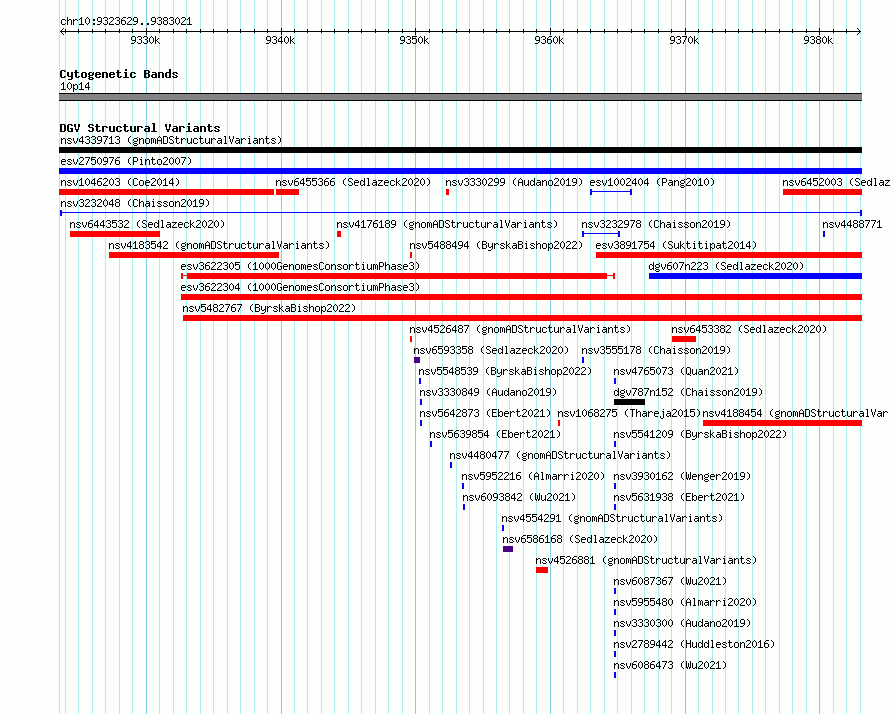This screenshot has width=890, height=714.
Task: Click nsv6586168 (Sedlazeck2020) label
Action: [580, 539]
